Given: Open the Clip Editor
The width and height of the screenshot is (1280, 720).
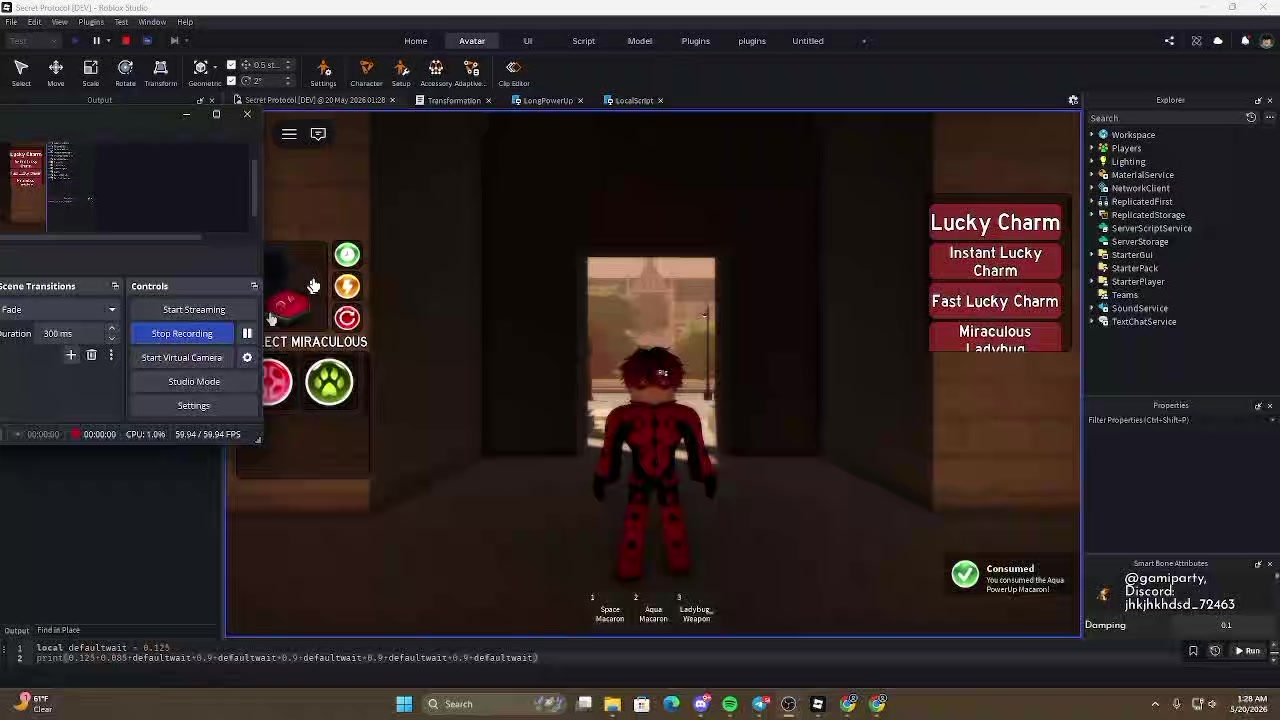Looking at the screenshot, I should coord(513,73).
